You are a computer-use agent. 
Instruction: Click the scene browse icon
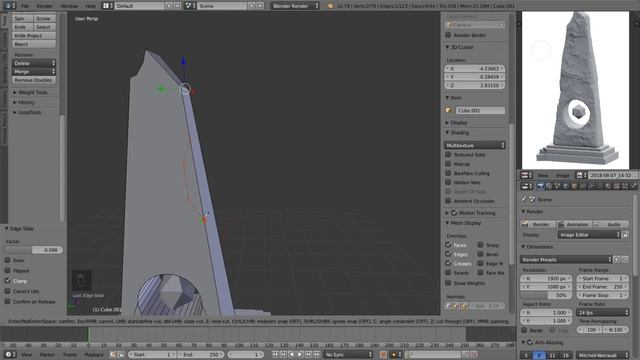coord(190,6)
